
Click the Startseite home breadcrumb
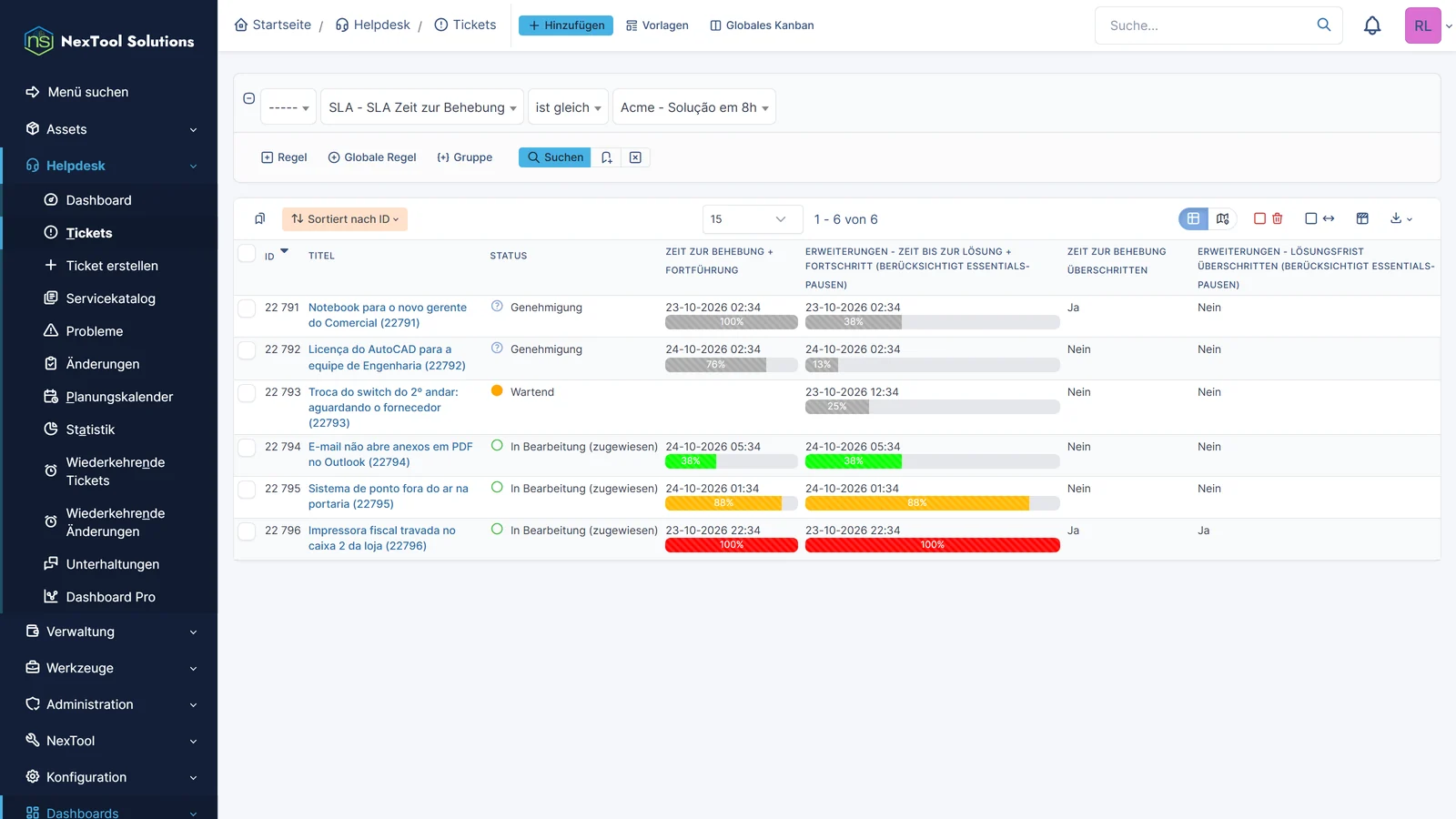273,25
